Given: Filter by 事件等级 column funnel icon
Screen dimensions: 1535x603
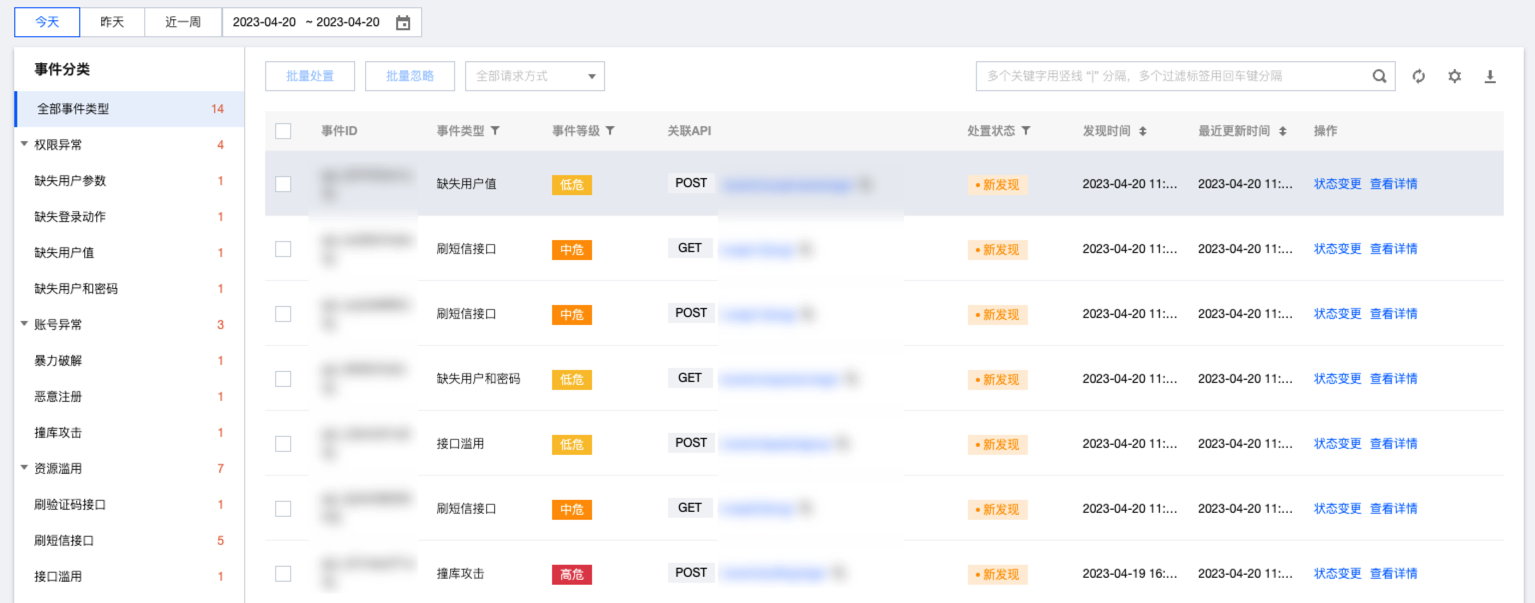Looking at the screenshot, I should (610, 131).
